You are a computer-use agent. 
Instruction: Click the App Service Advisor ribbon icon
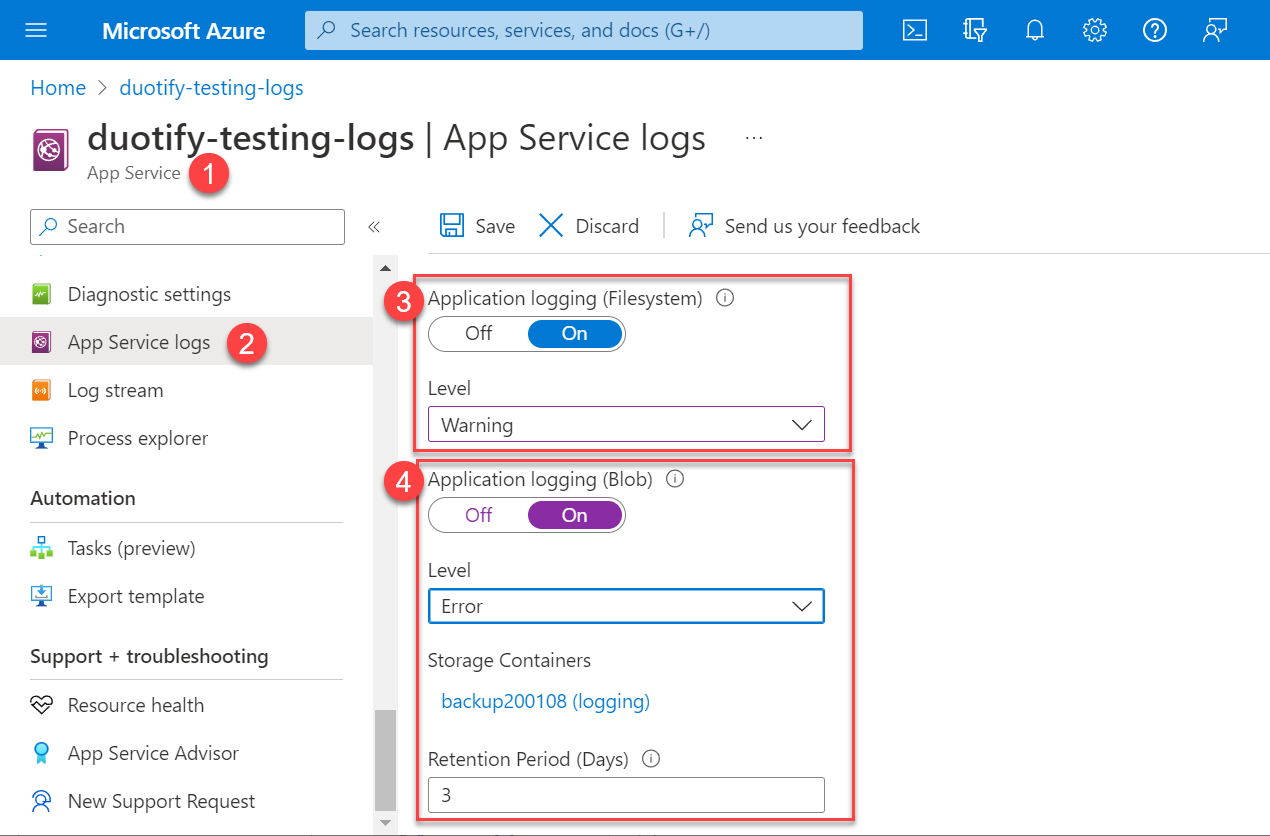tap(41, 753)
